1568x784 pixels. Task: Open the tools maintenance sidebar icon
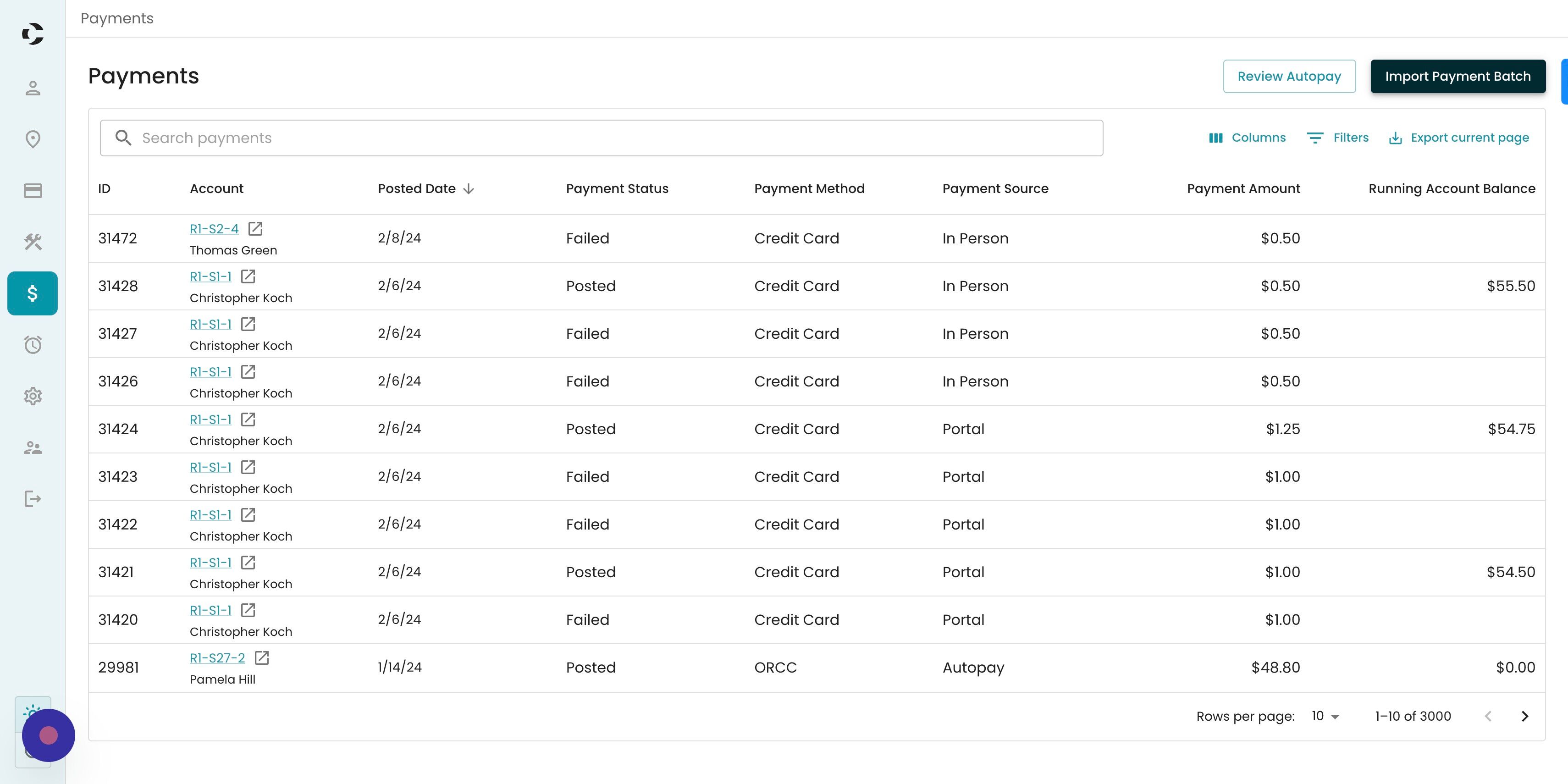coord(33,242)
